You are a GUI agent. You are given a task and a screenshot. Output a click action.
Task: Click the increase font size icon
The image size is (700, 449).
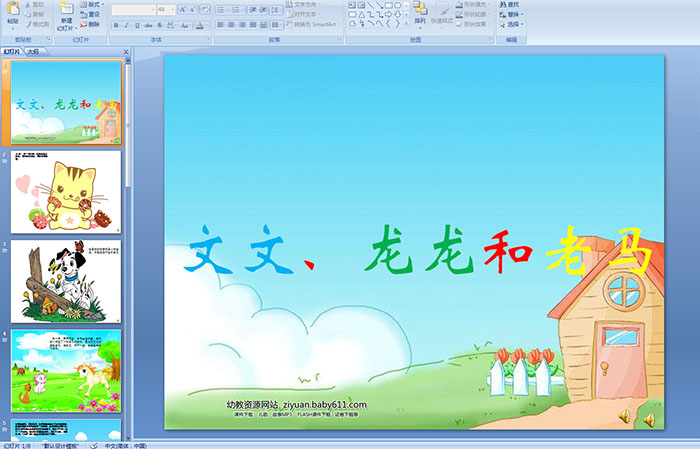click(182, 9)
